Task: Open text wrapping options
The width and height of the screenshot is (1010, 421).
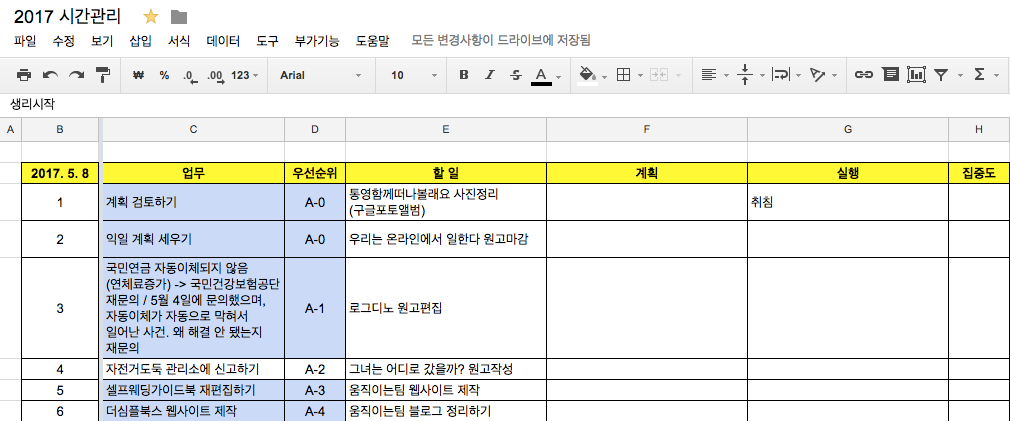Action: [x=781, y=75]
